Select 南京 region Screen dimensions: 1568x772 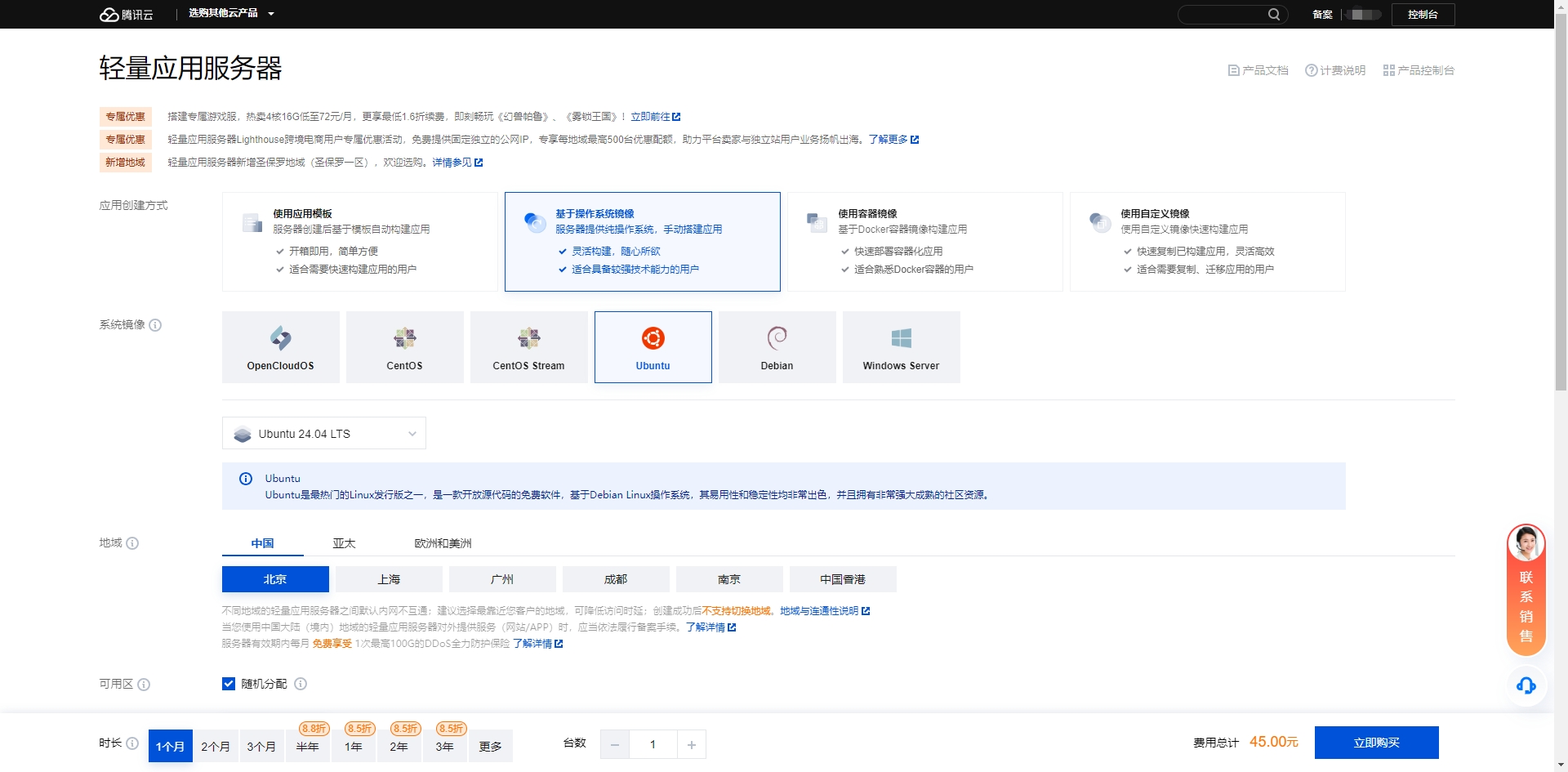(x=729, y=579)
